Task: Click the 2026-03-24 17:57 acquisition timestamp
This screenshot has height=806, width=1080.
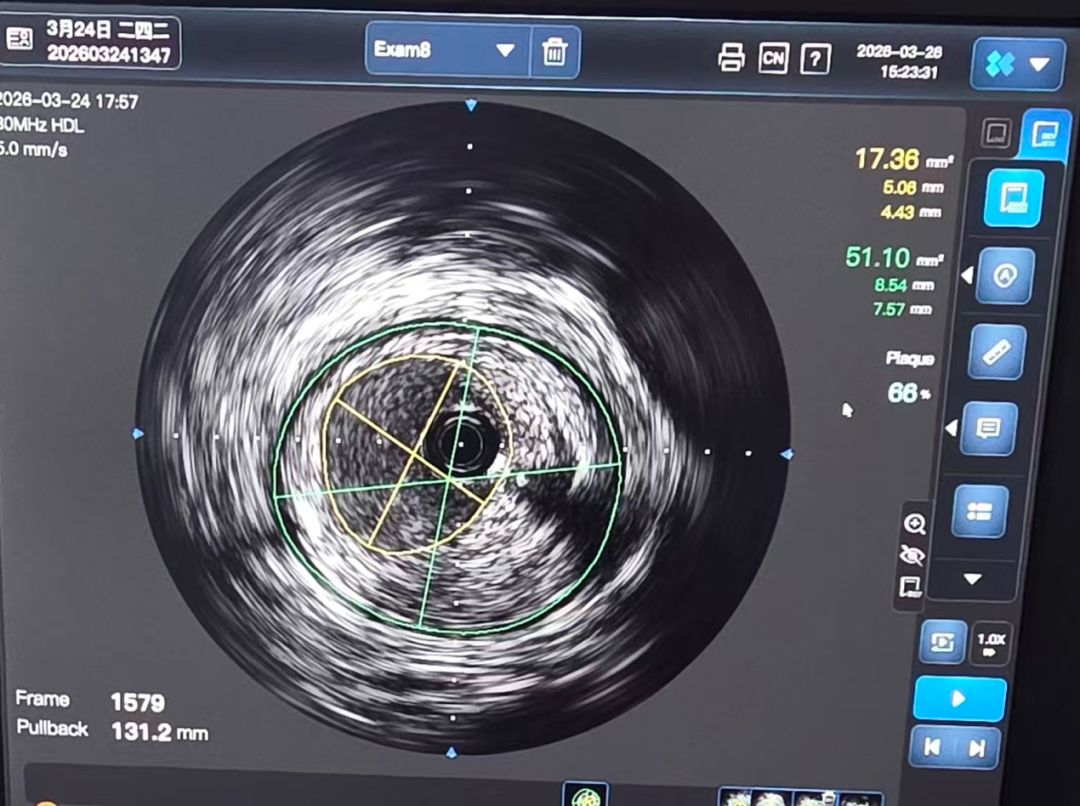Action: tap(68, 101)
